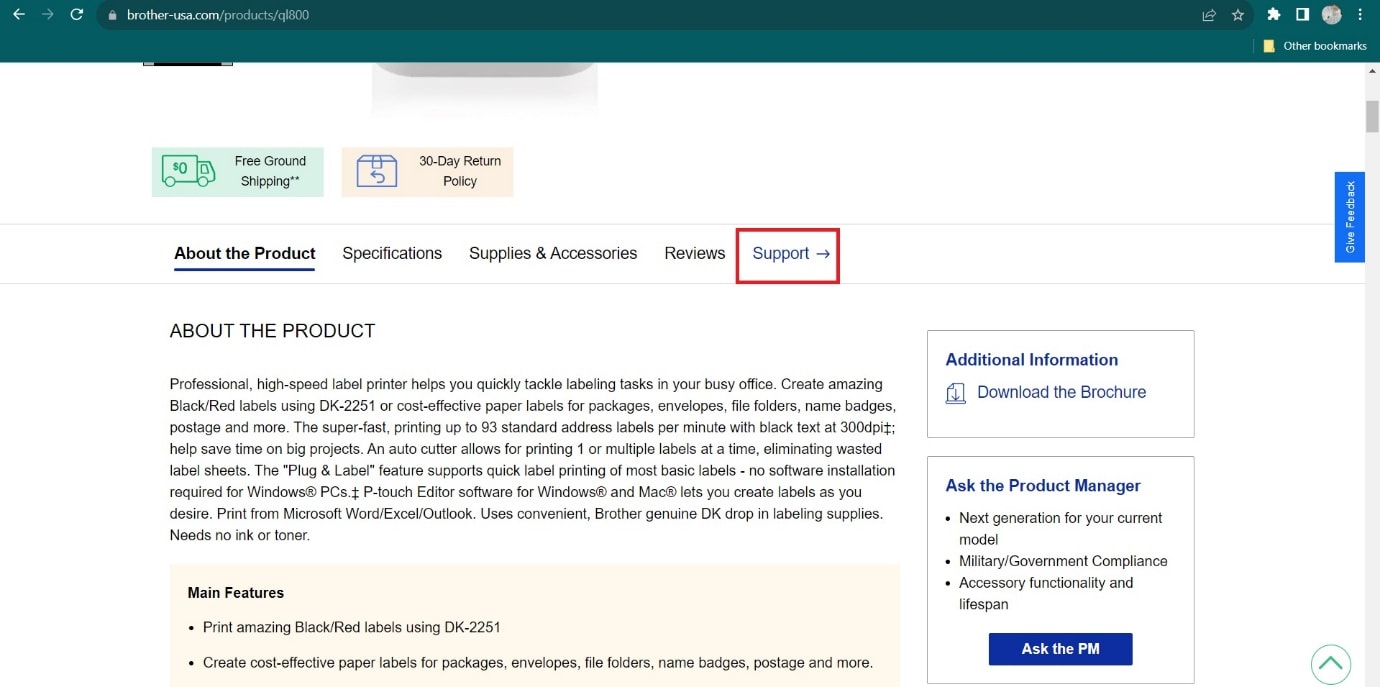Click the brochure icon beside Download the Brochure
This screenshot has height=687, width=1380.
(x=956, y=393)
